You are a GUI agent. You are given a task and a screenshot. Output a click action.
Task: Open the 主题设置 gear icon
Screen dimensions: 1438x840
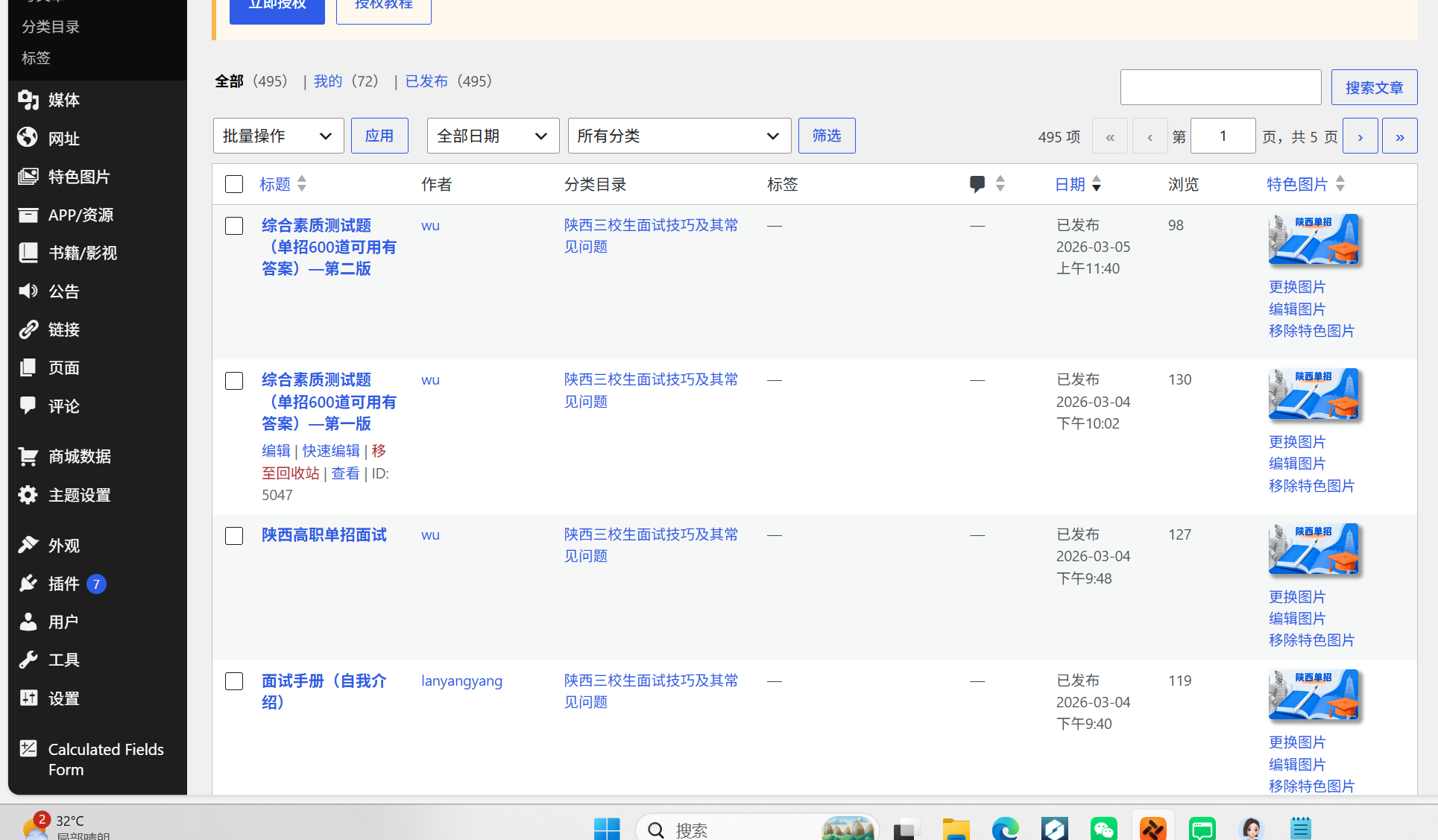coord(28,495)
